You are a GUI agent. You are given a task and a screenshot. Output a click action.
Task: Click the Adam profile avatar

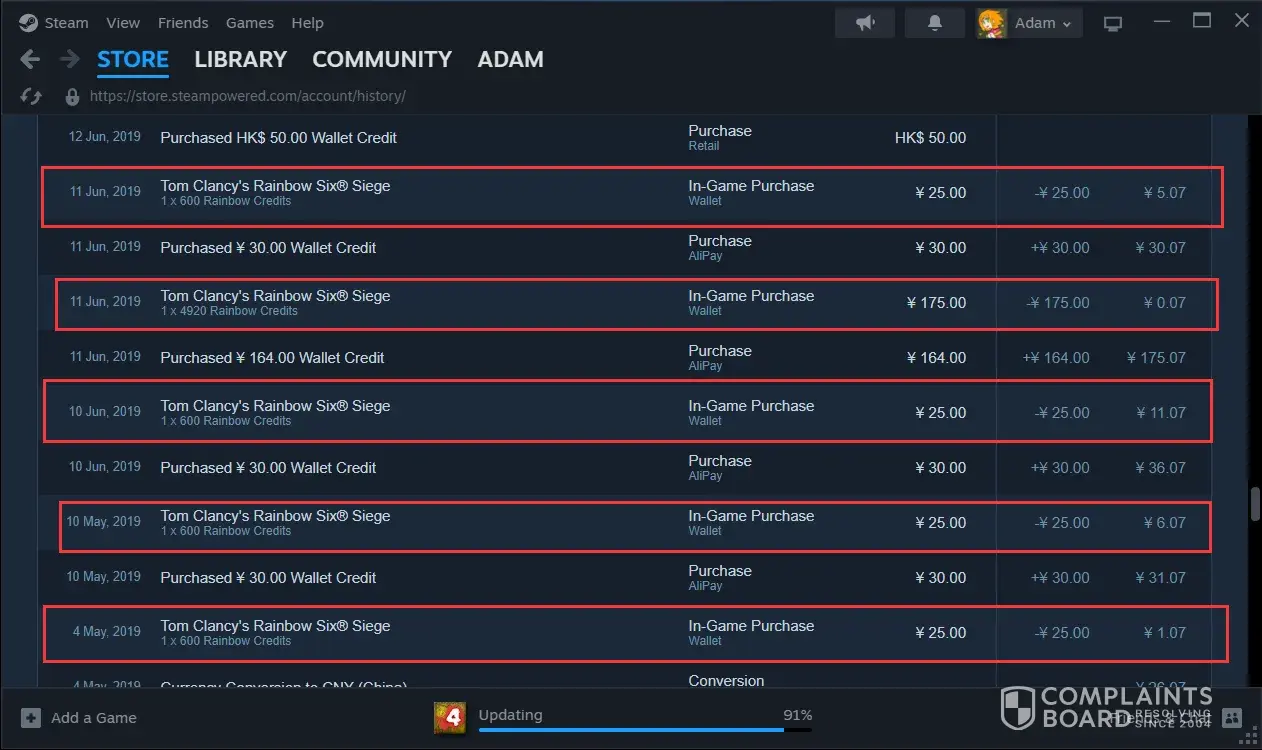pos(991,23)
